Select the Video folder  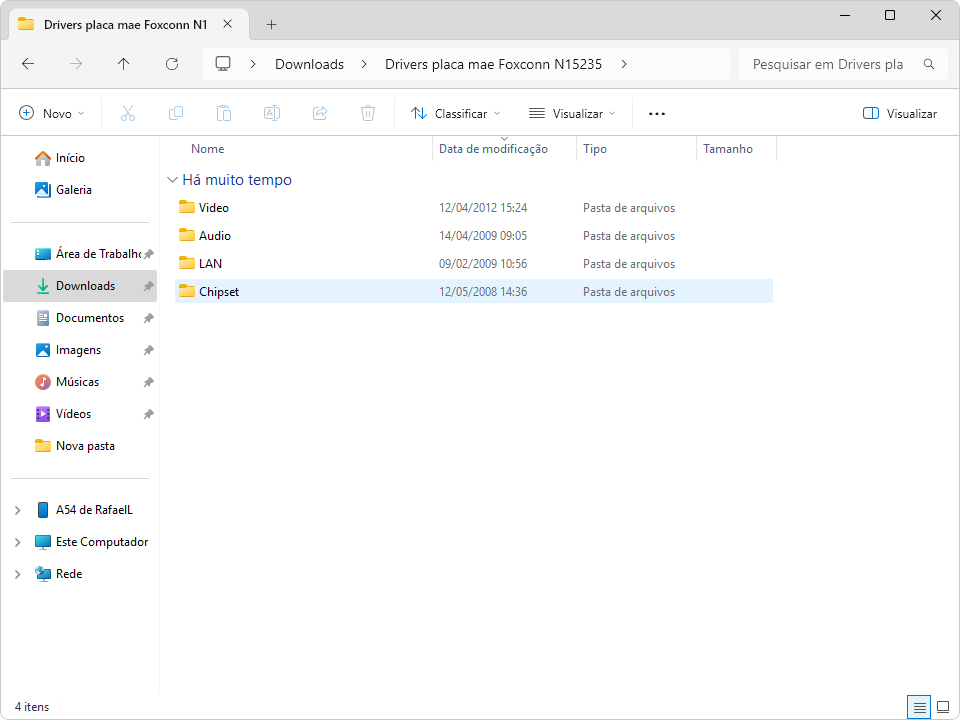[474, 208]
